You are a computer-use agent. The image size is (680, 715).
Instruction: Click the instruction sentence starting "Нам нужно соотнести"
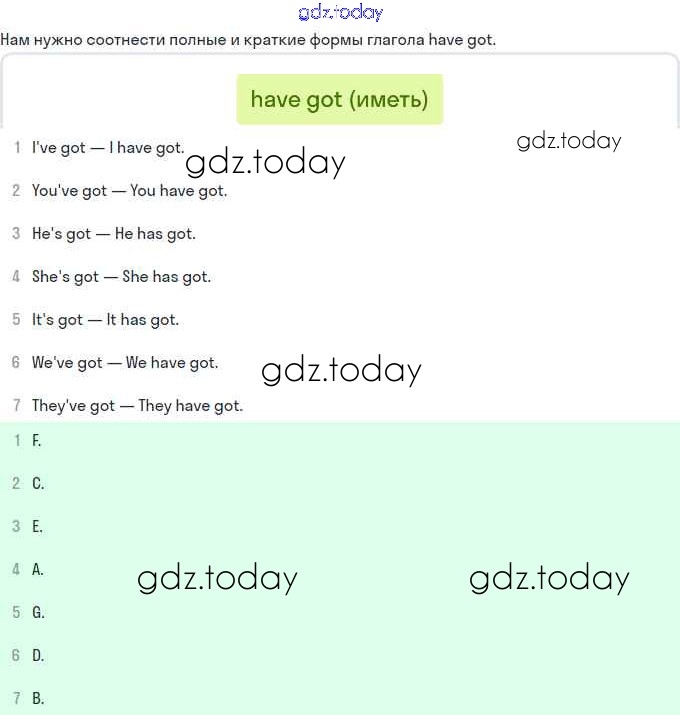point(248,40)
